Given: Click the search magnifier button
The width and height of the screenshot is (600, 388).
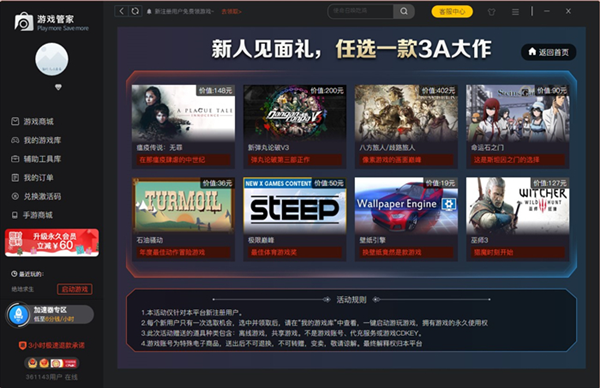Looking at the screenshot, I should point(404,11).
